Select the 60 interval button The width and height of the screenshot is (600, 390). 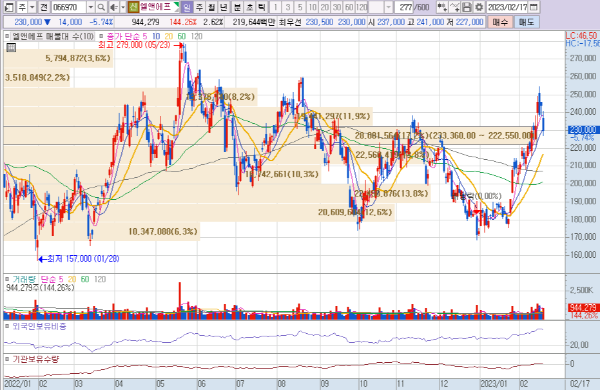pos(349,7)
